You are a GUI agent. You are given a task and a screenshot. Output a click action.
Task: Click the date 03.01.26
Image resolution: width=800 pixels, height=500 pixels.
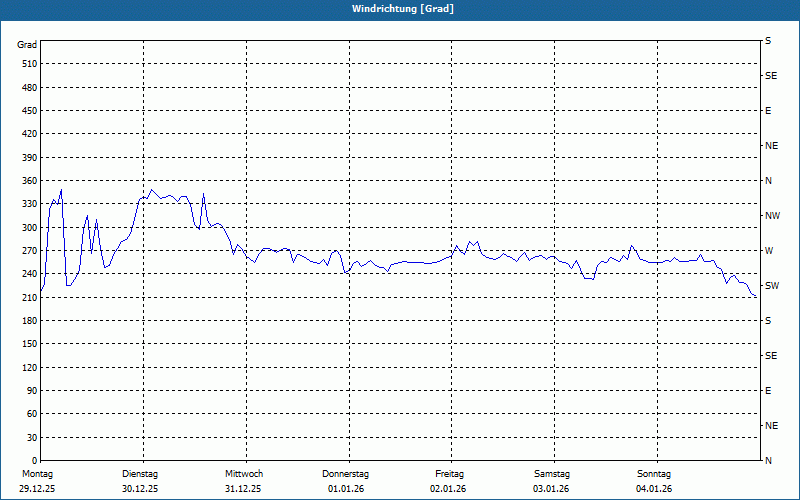(x=551, y=489)
